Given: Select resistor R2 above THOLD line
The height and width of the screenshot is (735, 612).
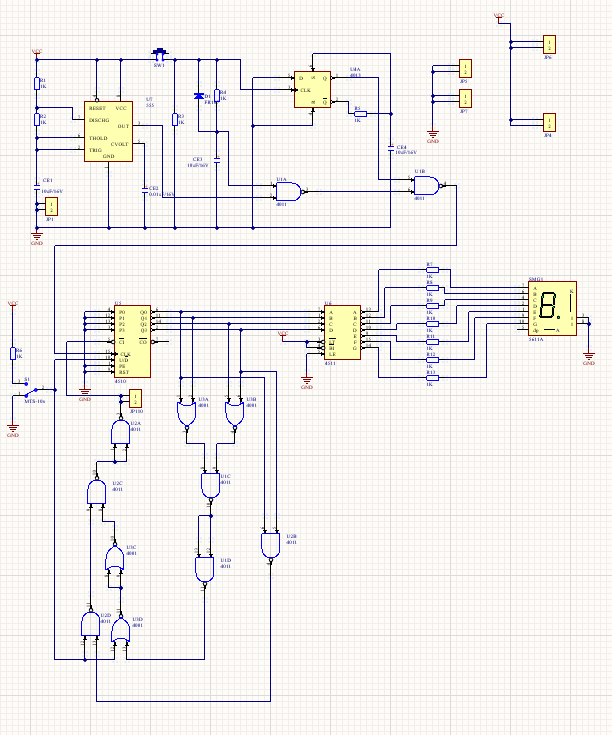Looking at the screenshot, I should 37,120.
